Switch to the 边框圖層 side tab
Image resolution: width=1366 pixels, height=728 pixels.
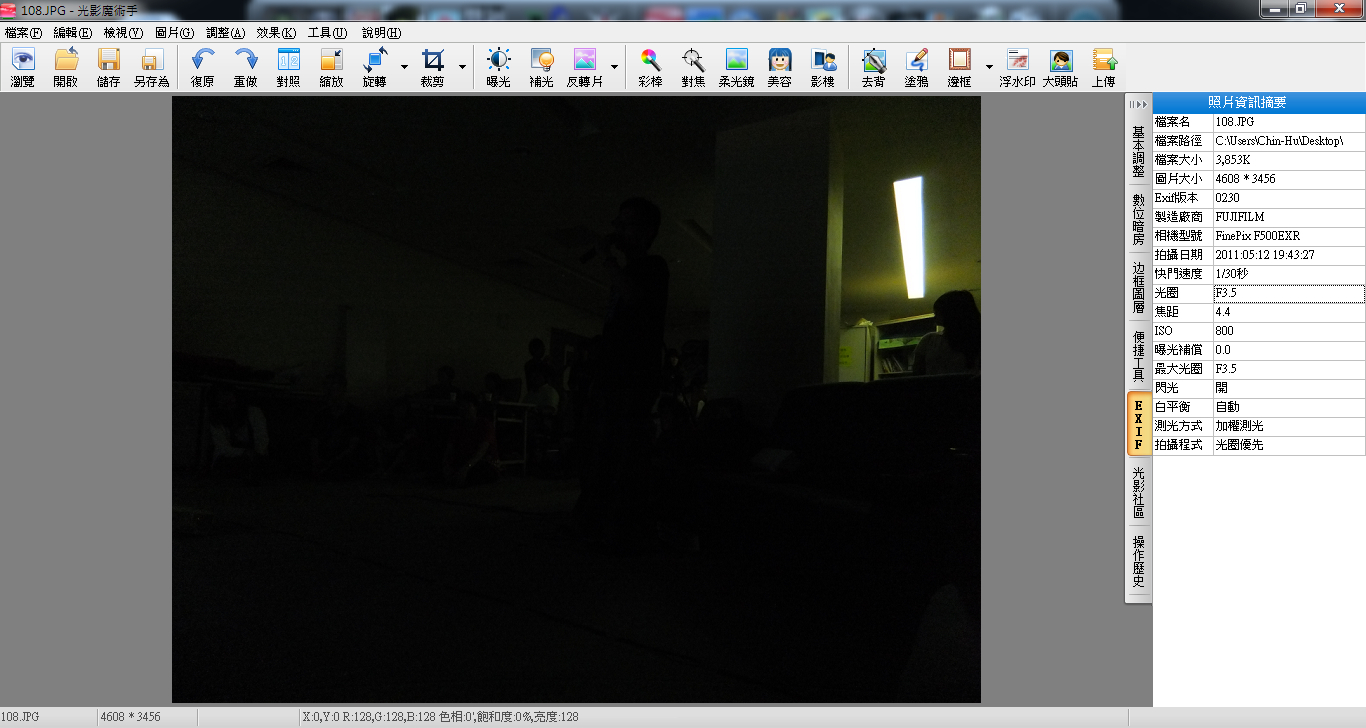[1138, 288]
